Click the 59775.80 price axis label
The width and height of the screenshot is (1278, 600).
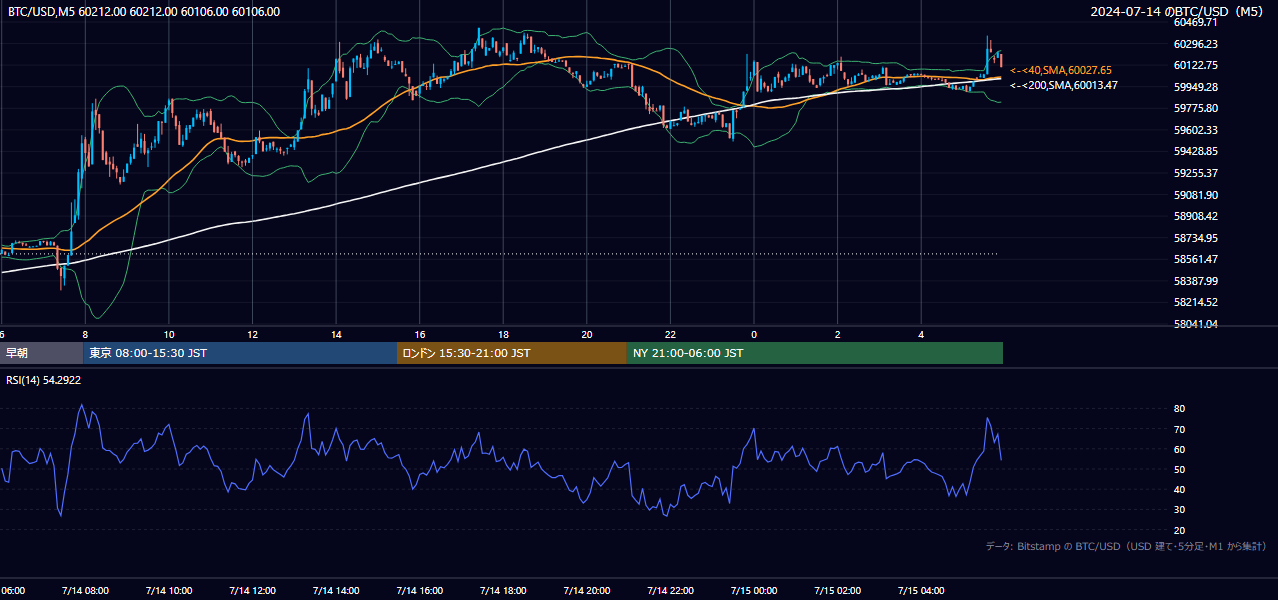click(1195, 108)
